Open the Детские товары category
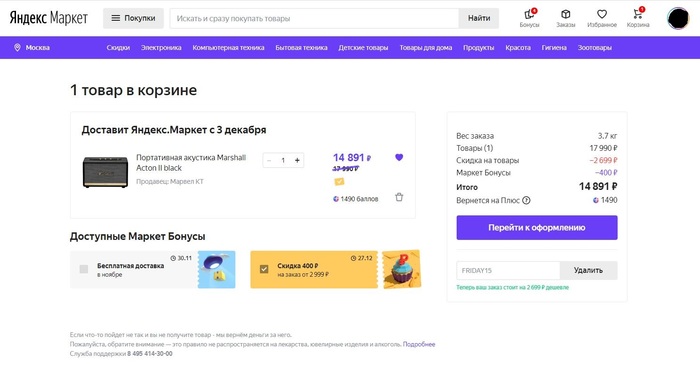Image resolution: width=700 pixels, height=386 pixels. click(363, 47)
